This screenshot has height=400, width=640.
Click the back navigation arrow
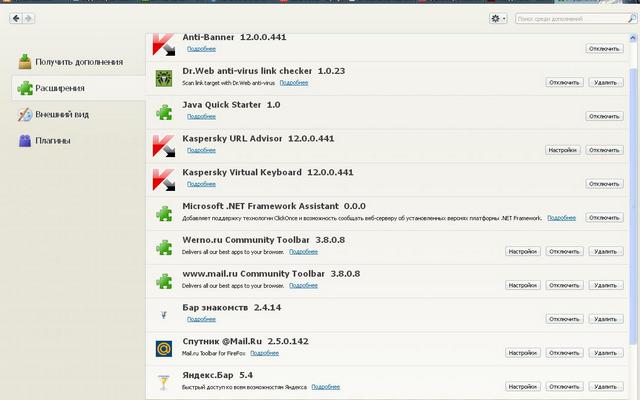pos(17,18)
